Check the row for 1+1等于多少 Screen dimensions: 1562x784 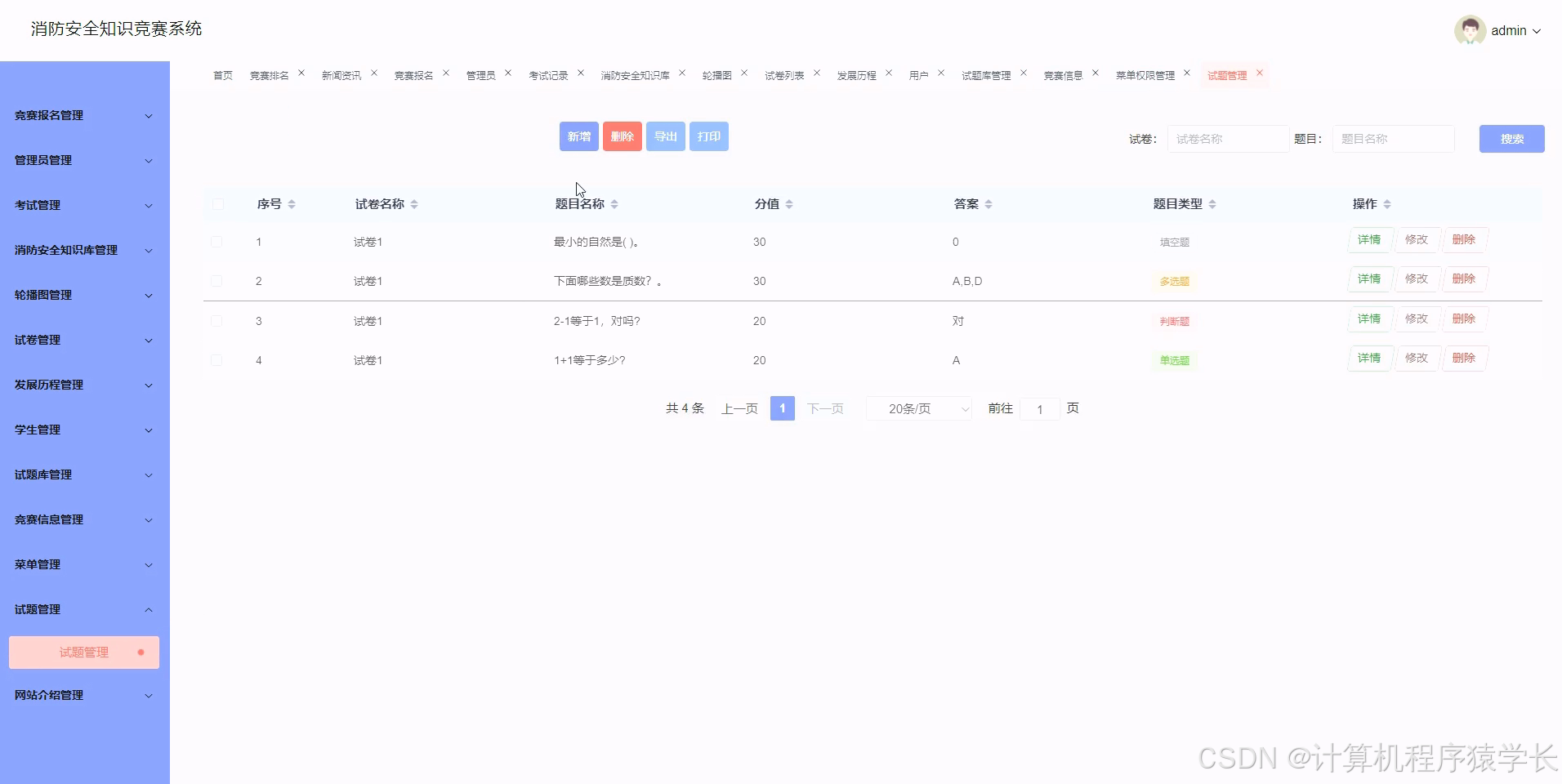pyautogui.click(x=216, y=360)
